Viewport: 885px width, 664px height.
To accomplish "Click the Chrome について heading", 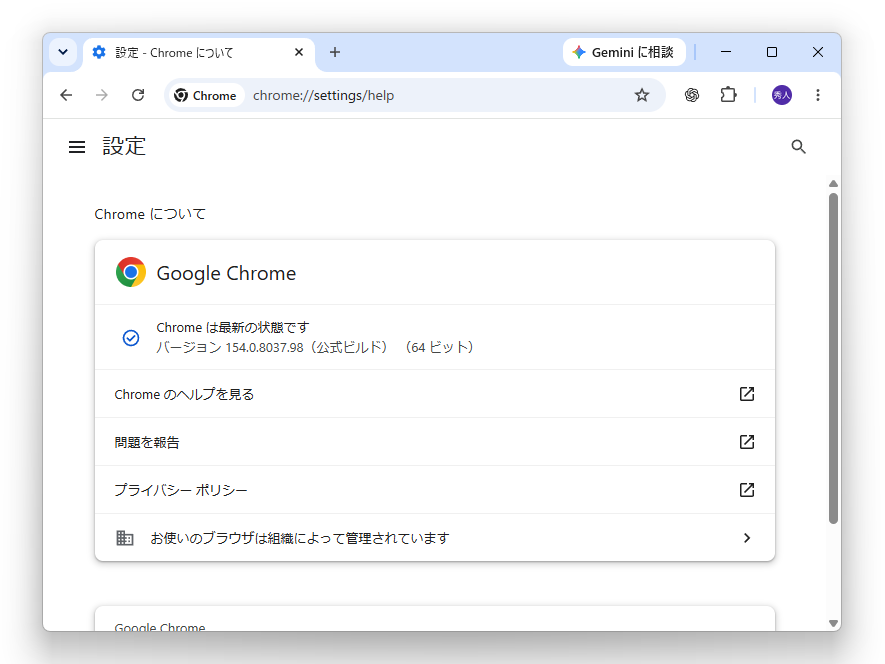I will [x=150, y=214].
